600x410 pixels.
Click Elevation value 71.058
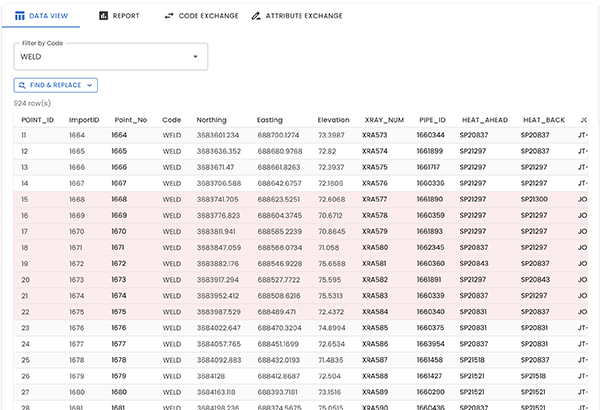click(329, 248)
